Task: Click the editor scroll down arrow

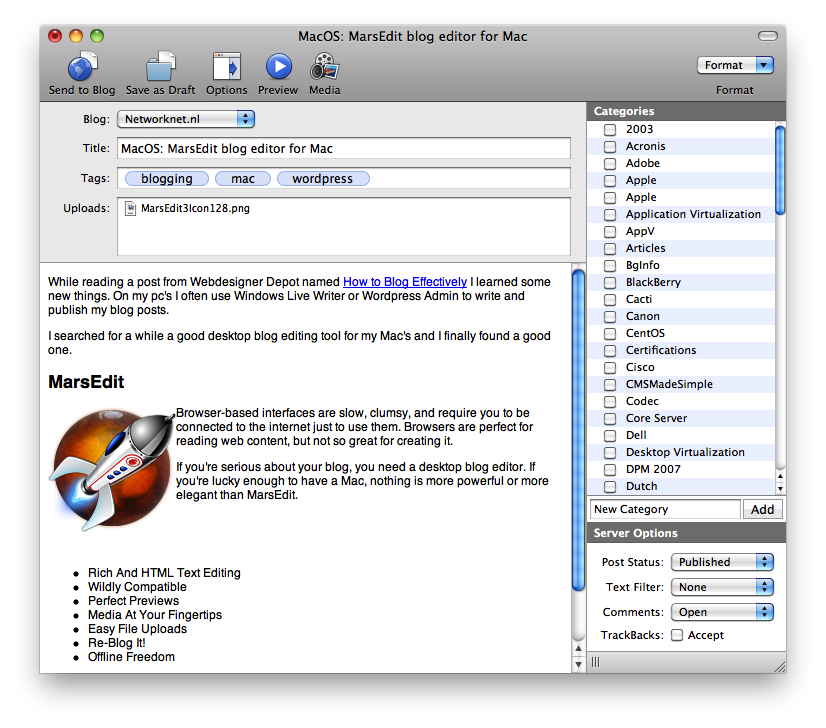Action: [x=578, y=664]
